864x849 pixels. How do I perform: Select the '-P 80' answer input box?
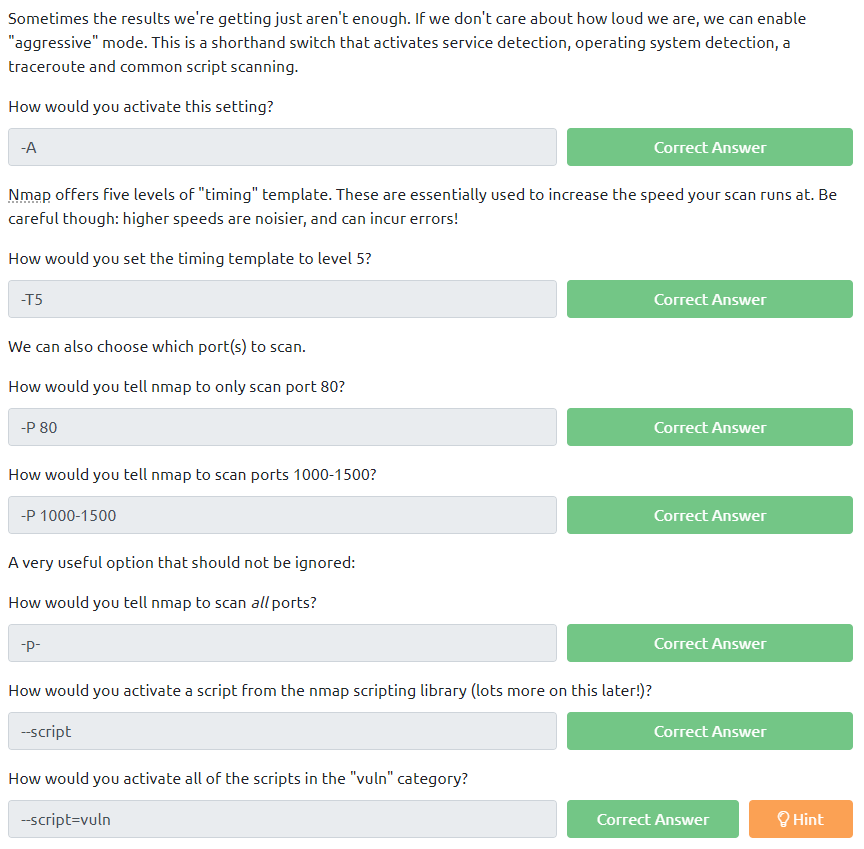tap(282, 427)
